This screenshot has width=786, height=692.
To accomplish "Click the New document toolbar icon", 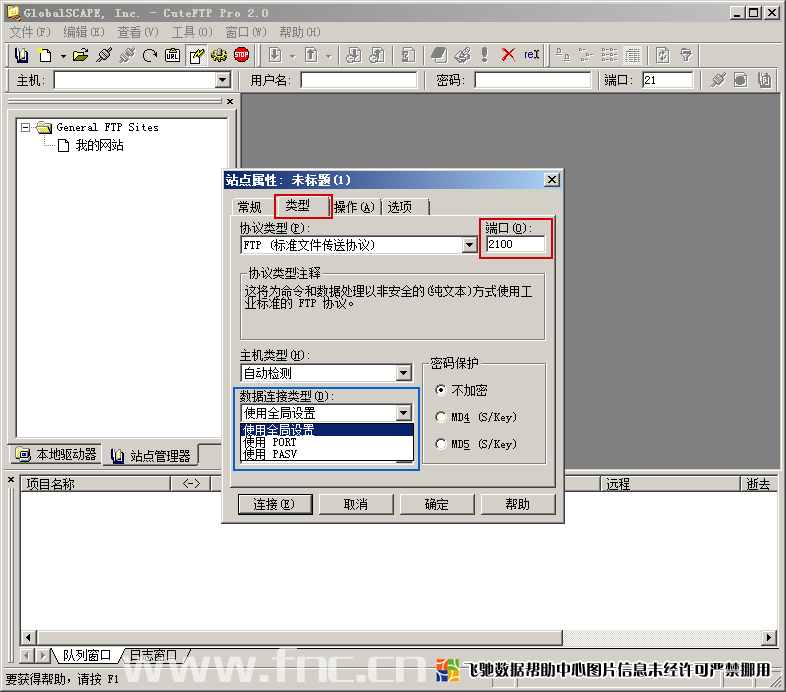I will point(45,55).
